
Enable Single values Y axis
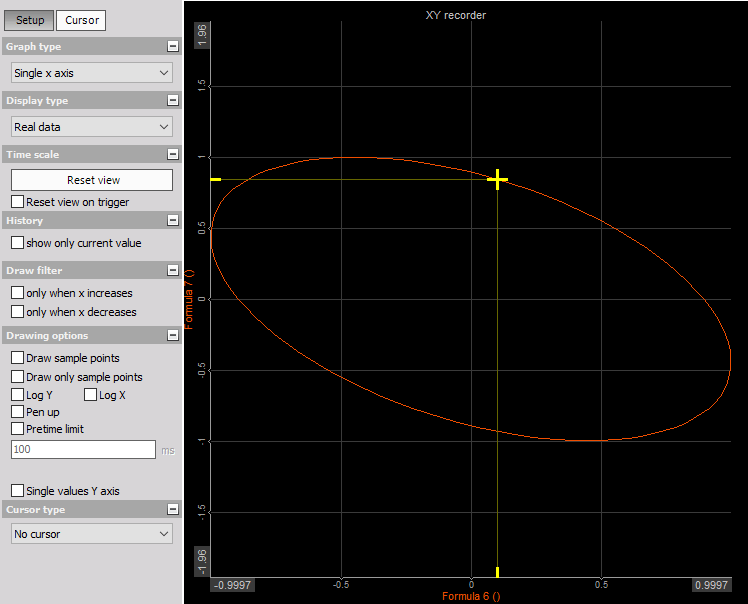coord(18,490)
